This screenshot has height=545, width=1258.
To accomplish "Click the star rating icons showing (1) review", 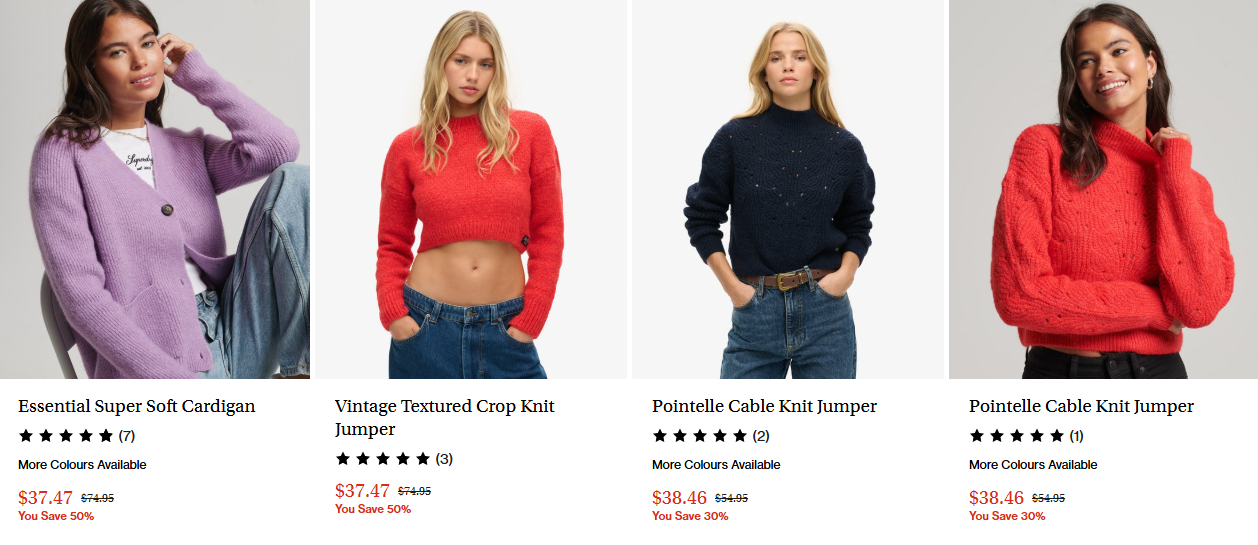I will click(x=1017, y=436).
